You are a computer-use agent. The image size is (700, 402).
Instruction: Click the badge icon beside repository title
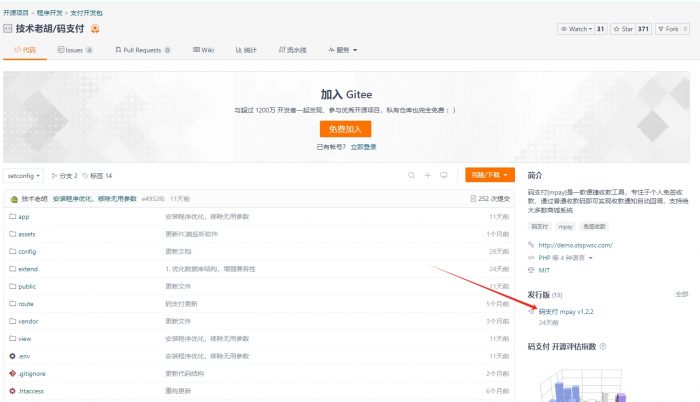tap(92, 28)
